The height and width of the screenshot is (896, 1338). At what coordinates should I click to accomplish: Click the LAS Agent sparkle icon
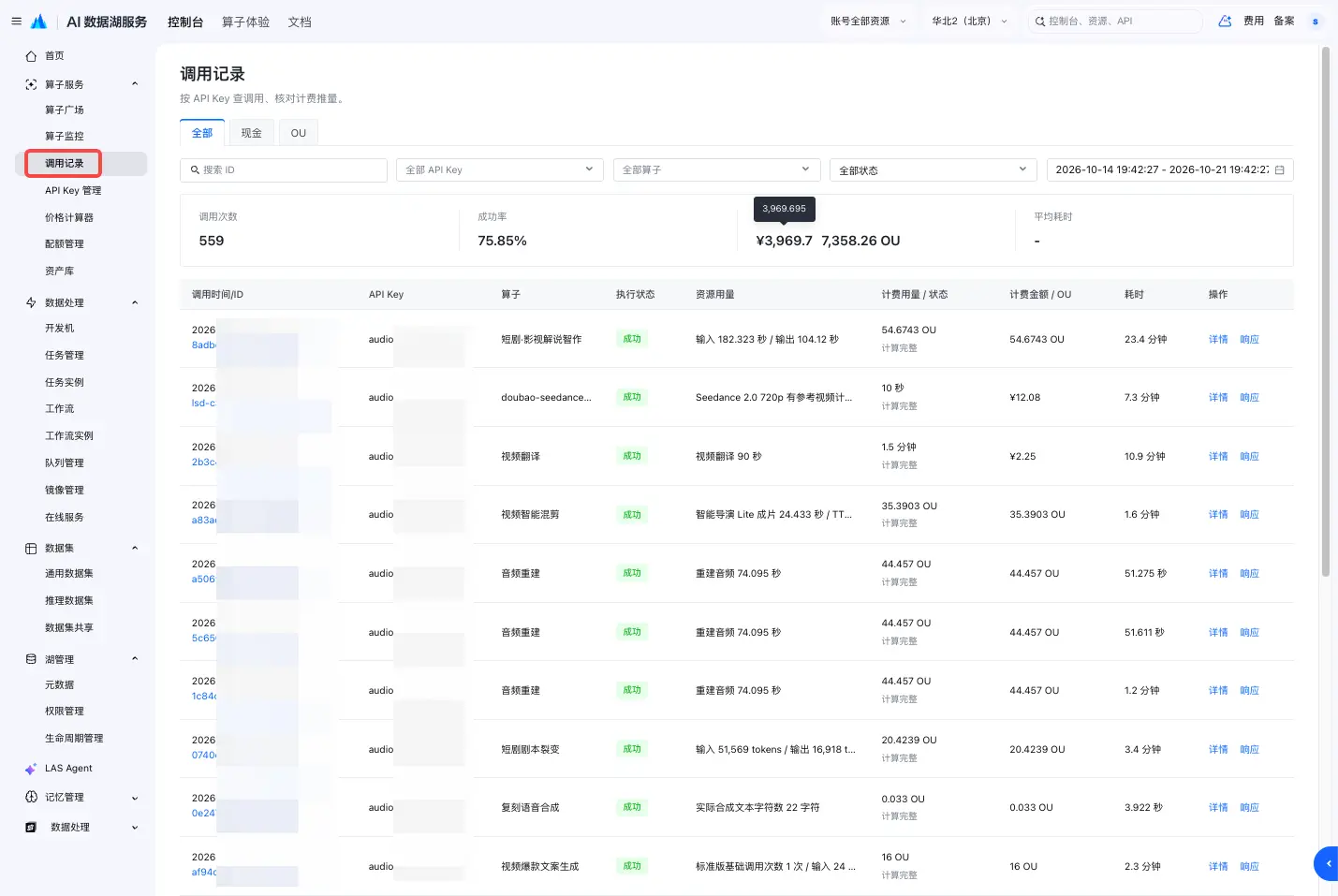point(31,769)
